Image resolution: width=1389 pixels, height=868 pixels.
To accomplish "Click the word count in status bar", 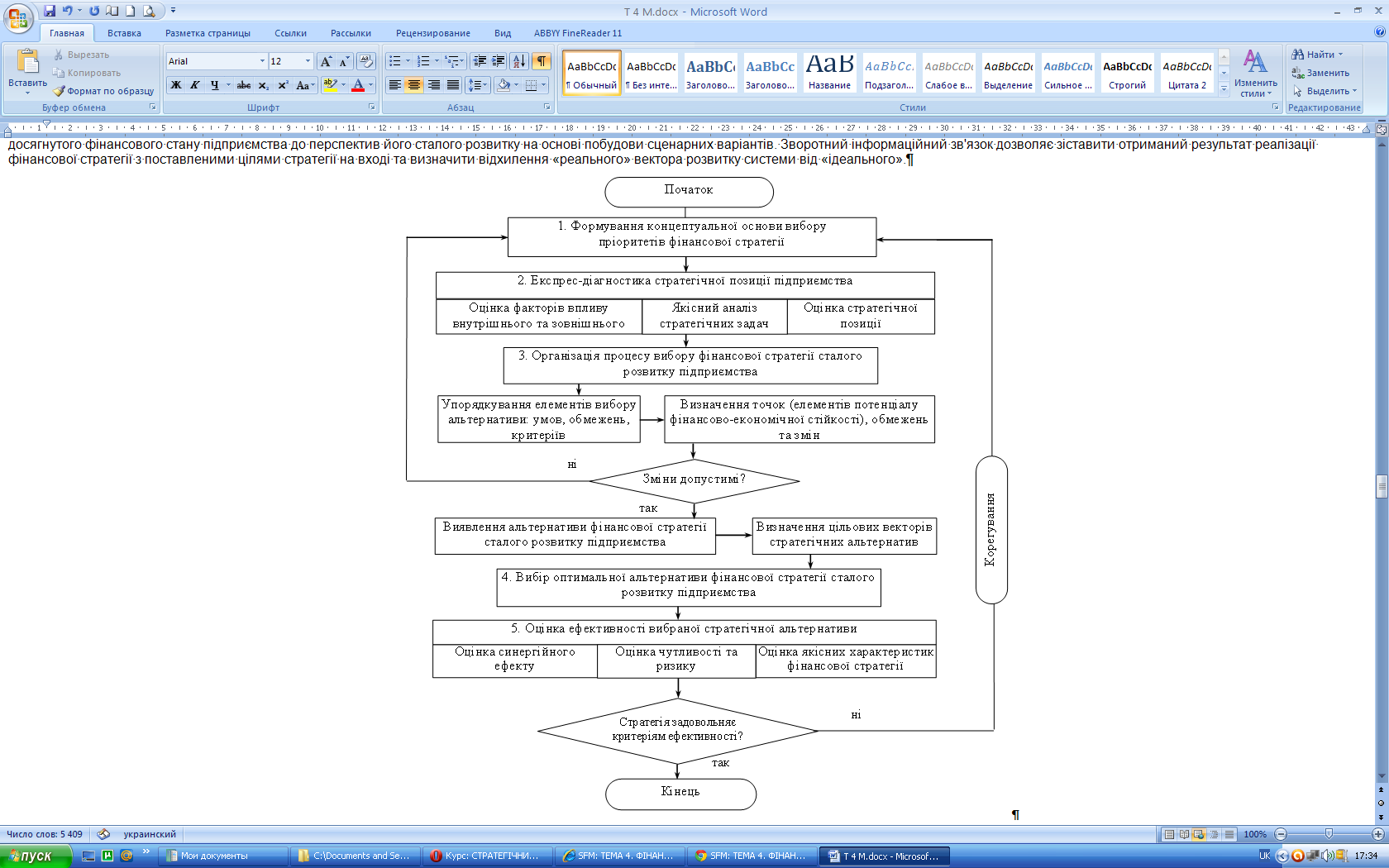I will [x=45, y=834].
